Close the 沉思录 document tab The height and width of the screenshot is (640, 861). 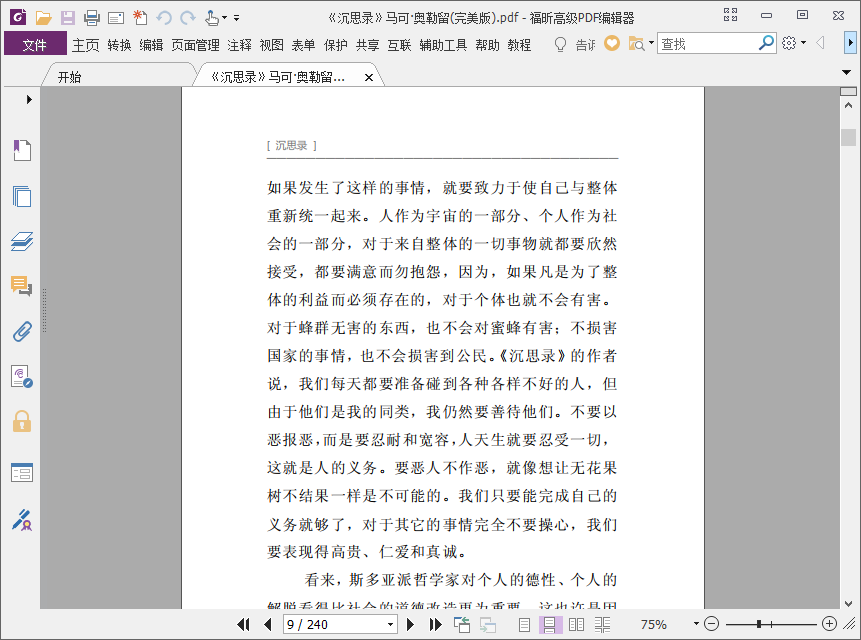(x=369, y=77)
